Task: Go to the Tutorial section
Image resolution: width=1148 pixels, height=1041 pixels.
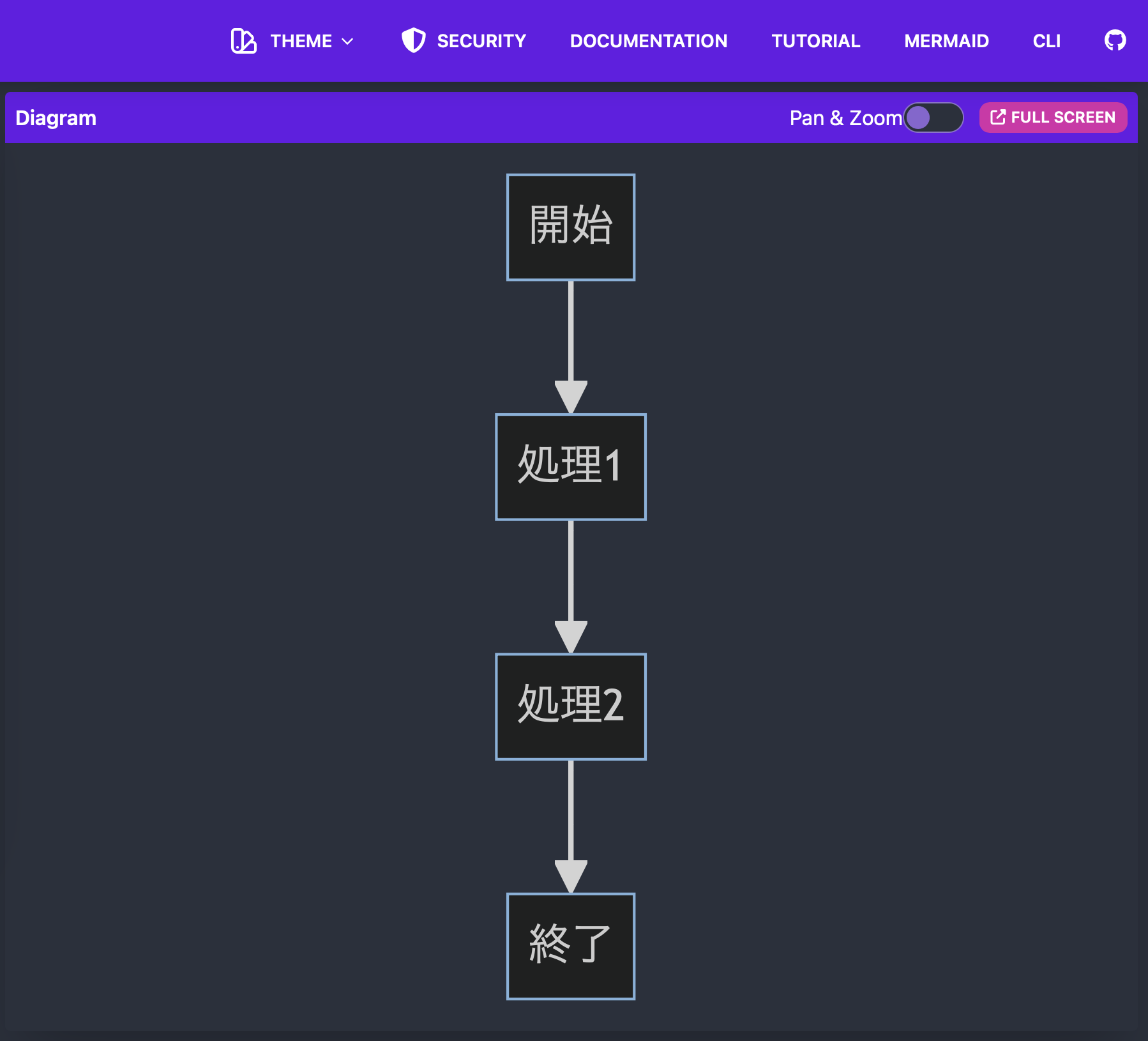Action: point(815,41)
